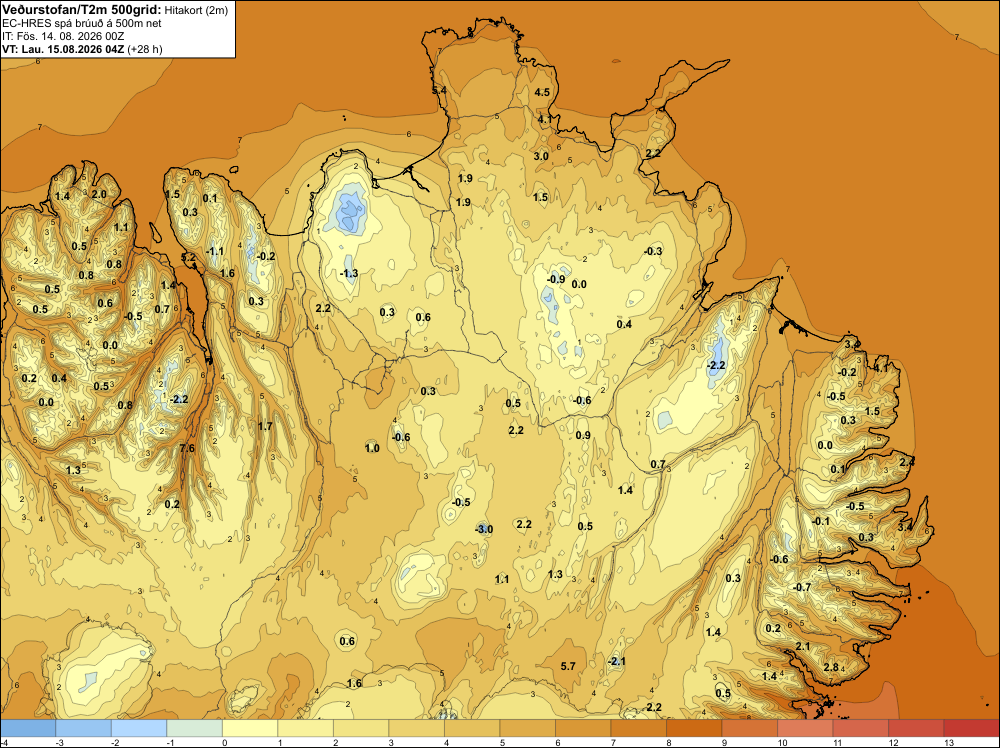1000x748 pixels.
Task: Select the -0.9 temperature reading
Action: [x=556, y=279]
